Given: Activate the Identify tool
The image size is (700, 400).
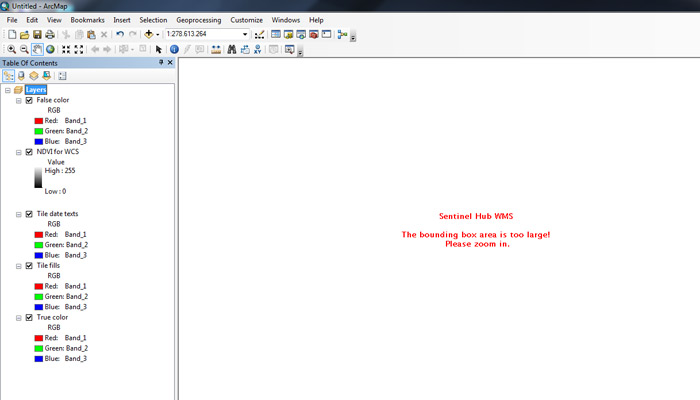Looking at the screenshot, I should tap(175, 49).
